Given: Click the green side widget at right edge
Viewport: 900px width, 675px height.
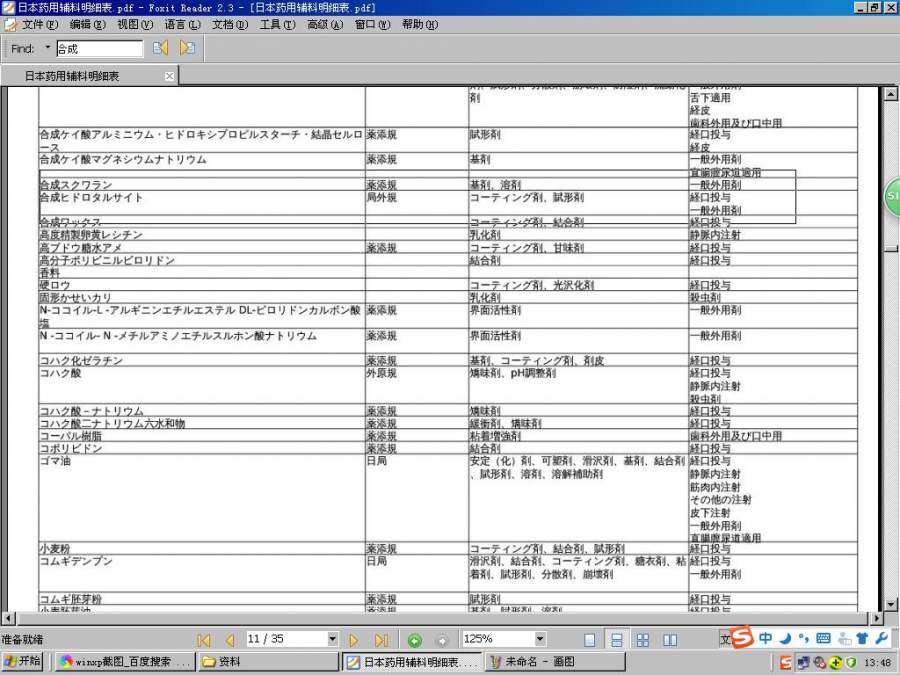Looking at the screenshot, I should (x=892, y=196).
